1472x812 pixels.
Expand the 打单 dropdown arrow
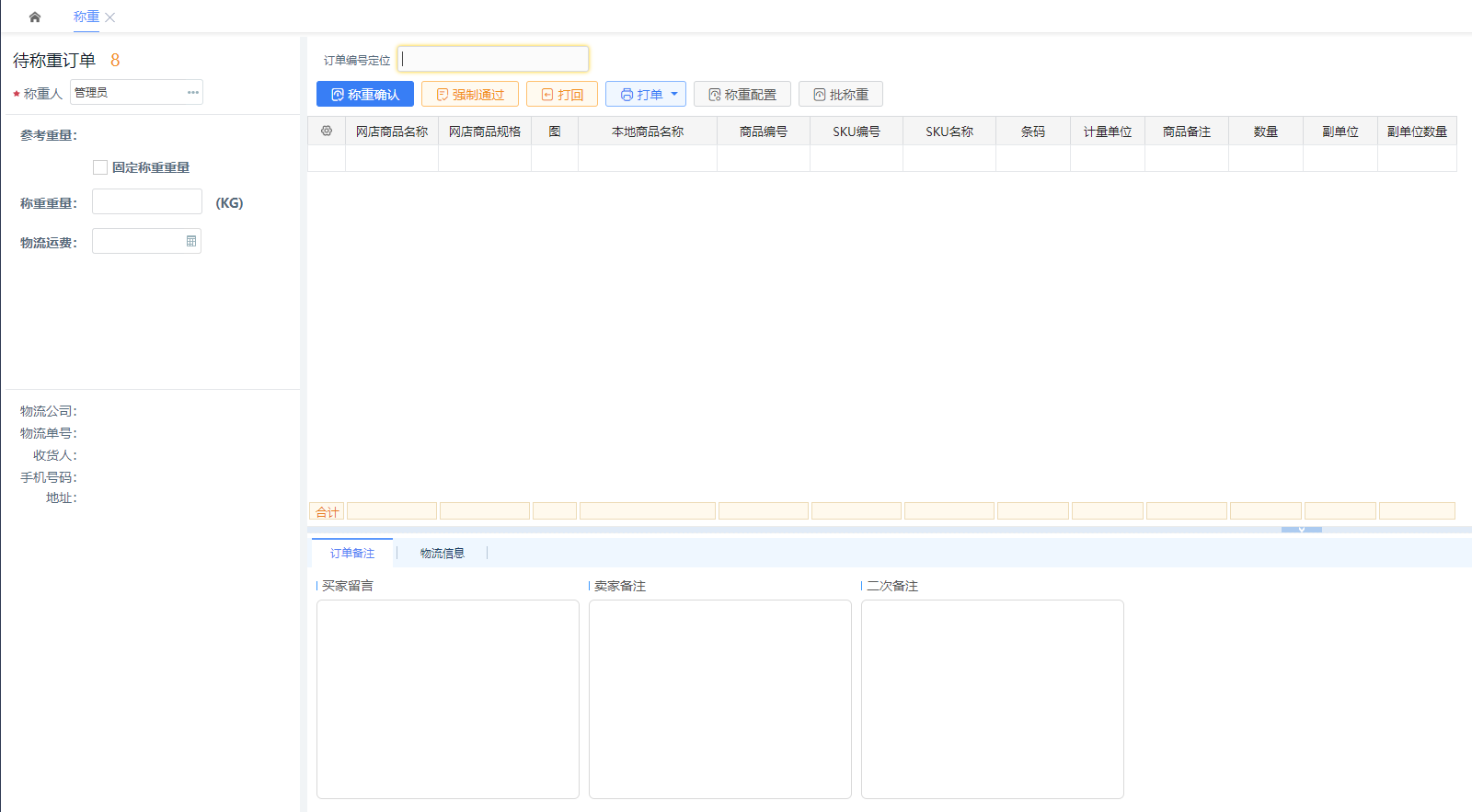pos(675,94)
